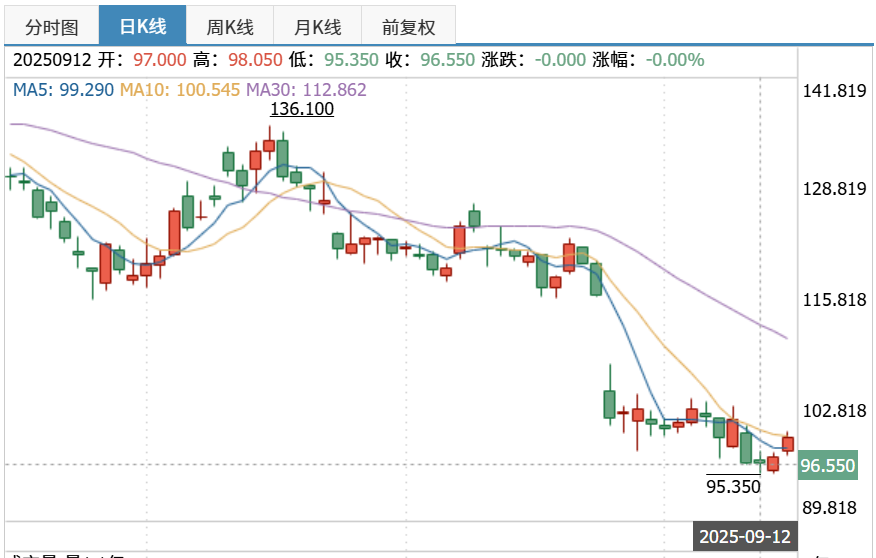Viewport: 876px width, 558px height.
Task: Click the MA10: 100.545 label
Action: pyautogui.click(x=180, y=90)
